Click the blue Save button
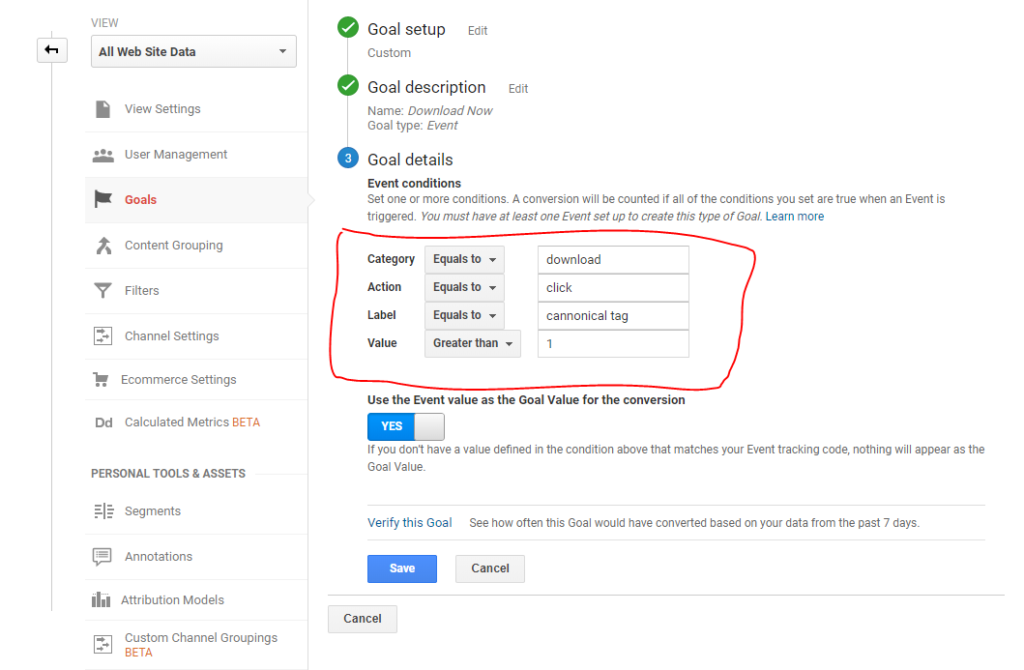 point(402,568)
